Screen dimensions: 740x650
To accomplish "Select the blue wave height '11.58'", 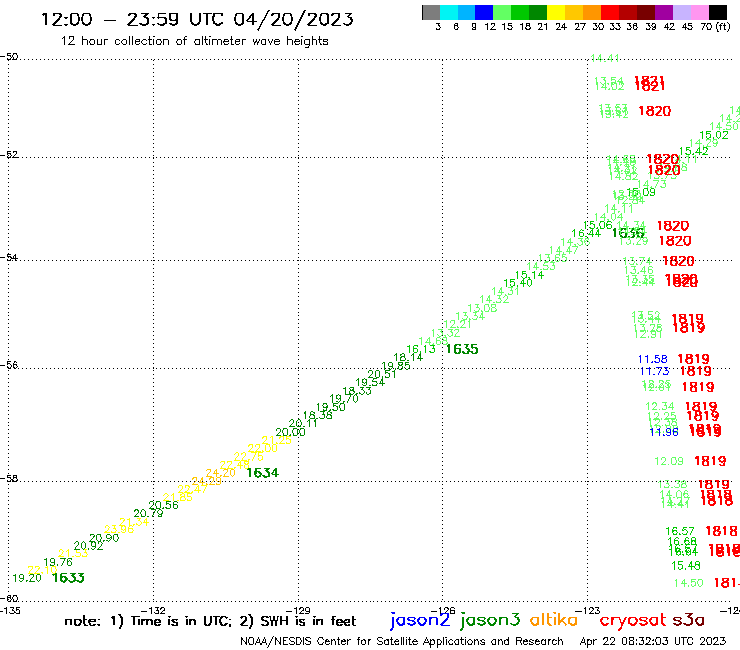I will 653,359.
